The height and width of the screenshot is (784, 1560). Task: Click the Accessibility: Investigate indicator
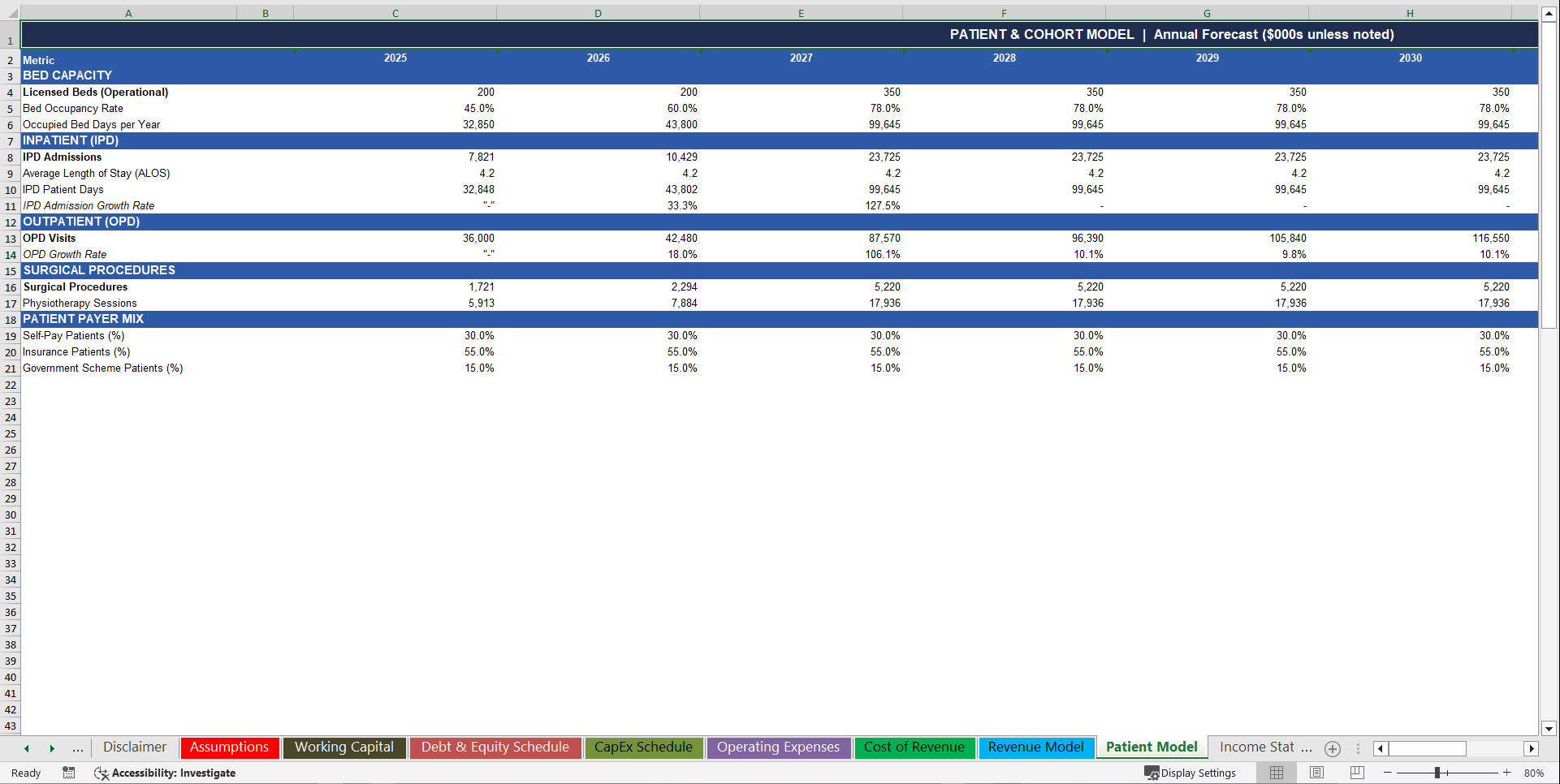(165, 773)
